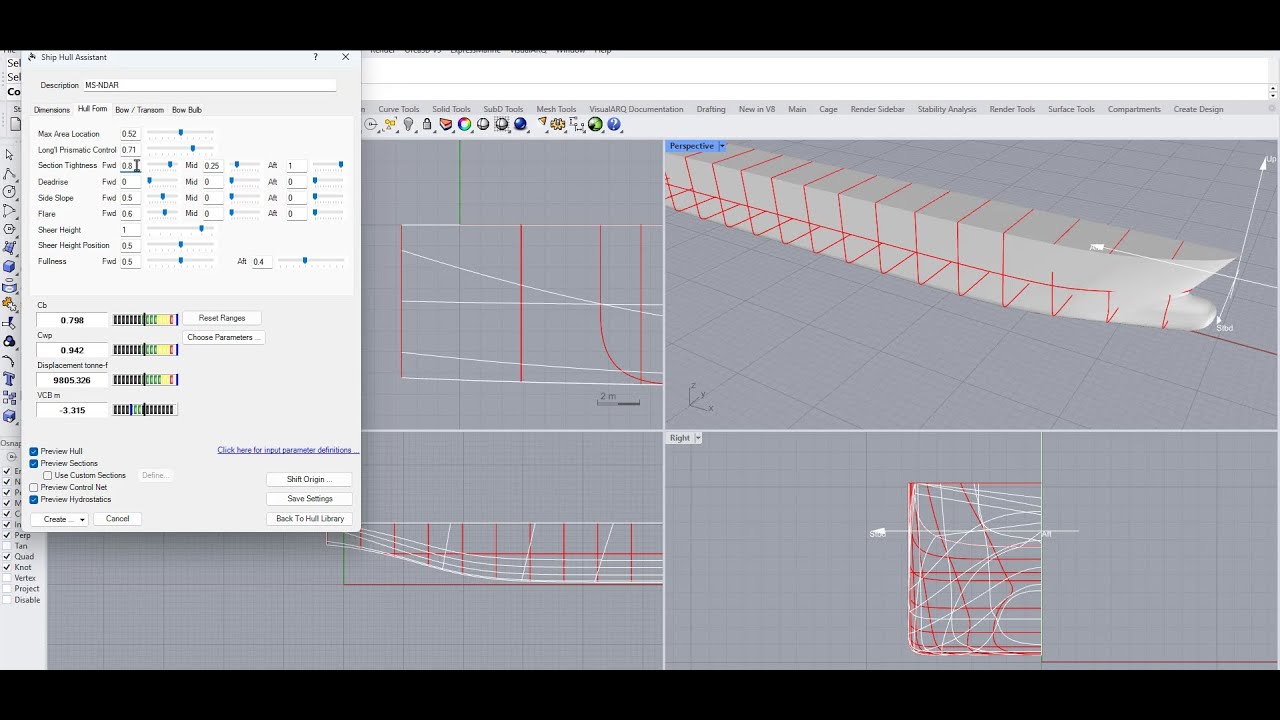Screen dimensions: 1280x720
Task: Click the blue rendered sphere icon
Action: point(521,125)
